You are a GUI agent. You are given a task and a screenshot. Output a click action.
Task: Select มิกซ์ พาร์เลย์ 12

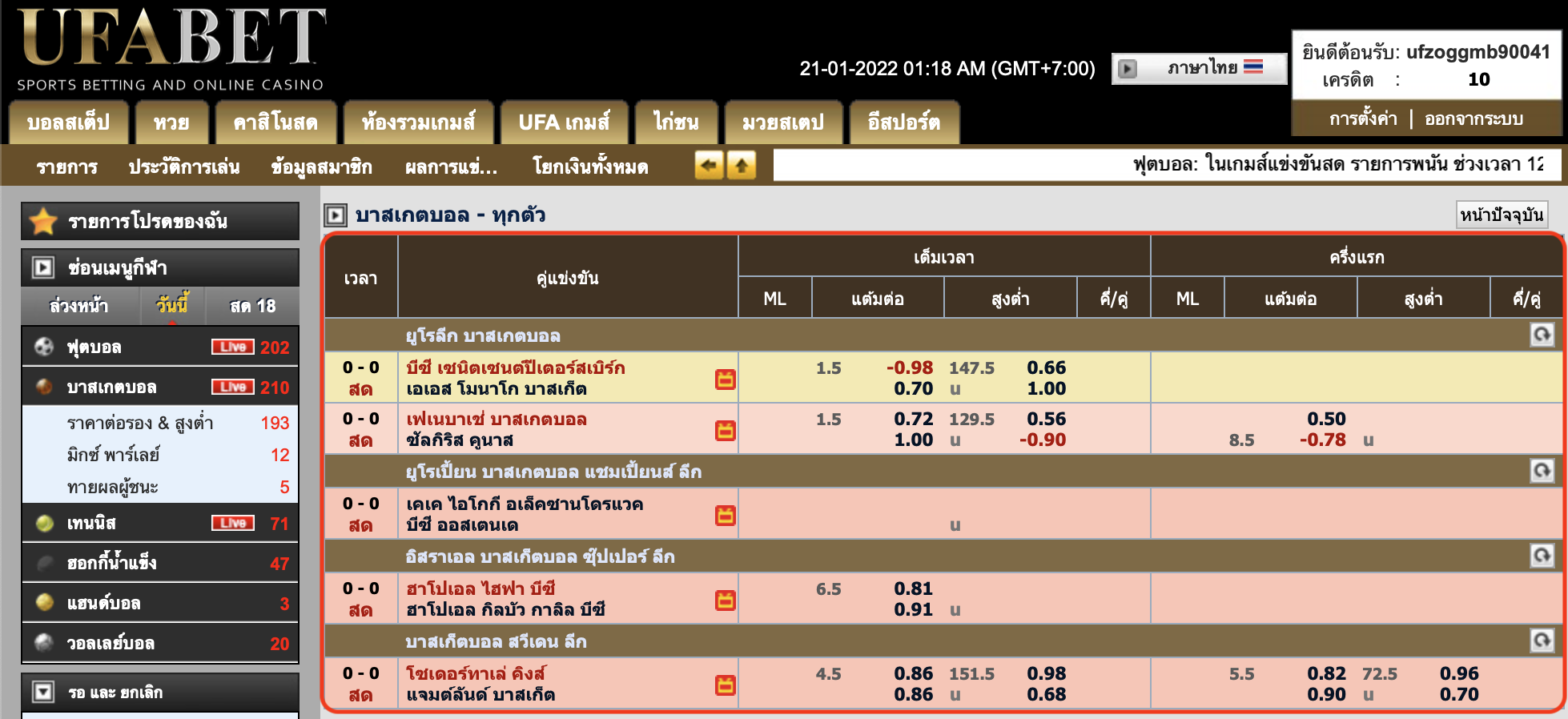[160, 455]
